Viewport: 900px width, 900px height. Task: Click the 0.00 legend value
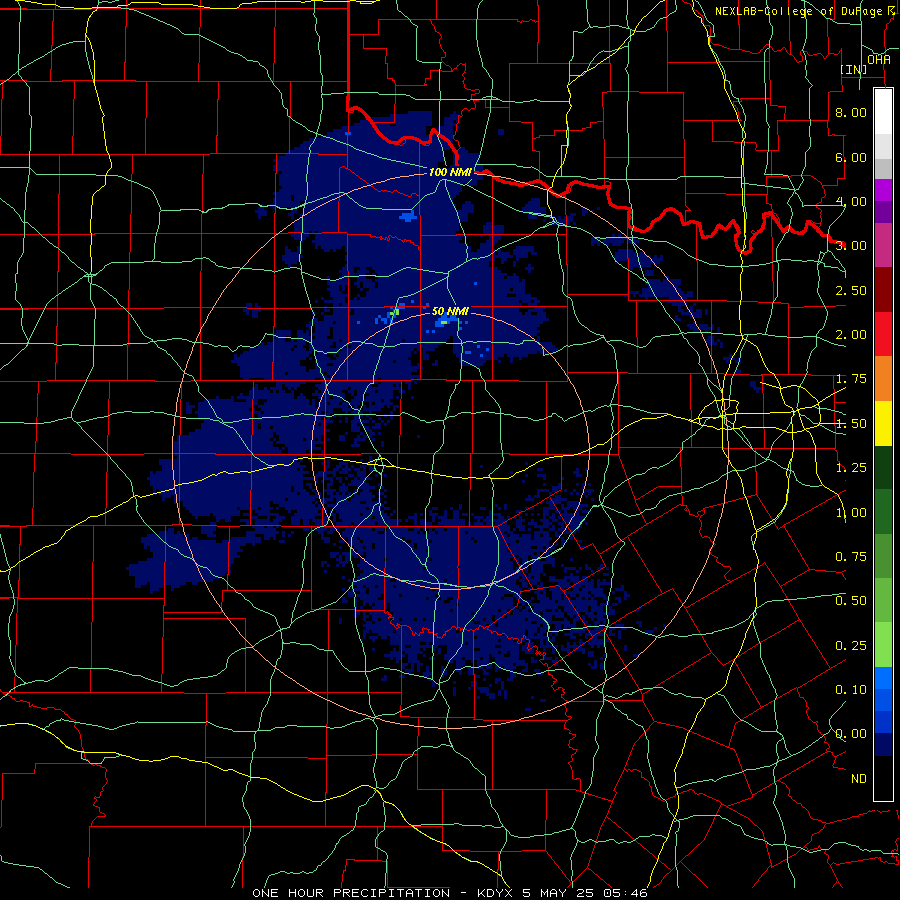(851, 734)
